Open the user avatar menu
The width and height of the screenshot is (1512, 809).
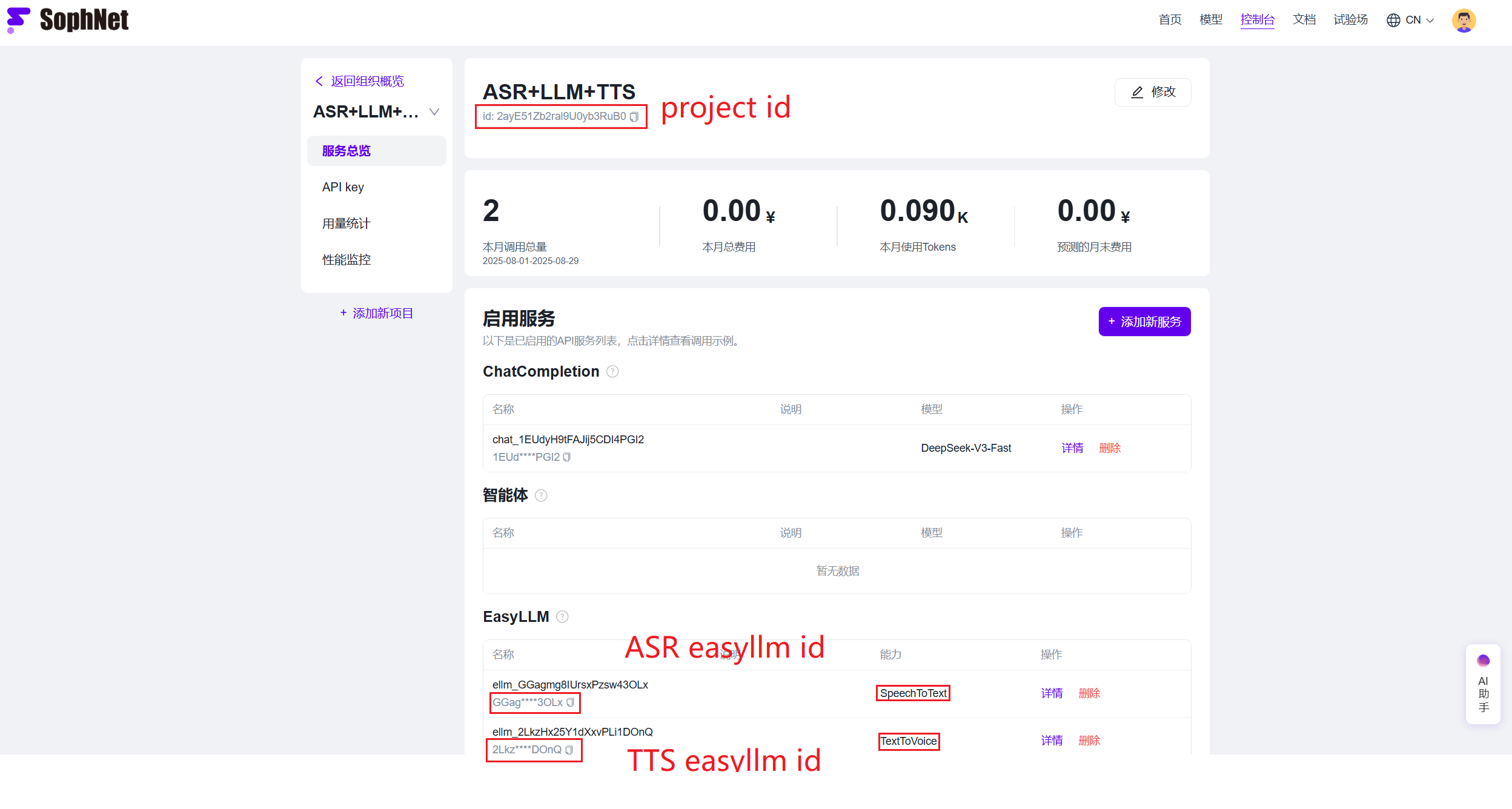point(1464,21)
